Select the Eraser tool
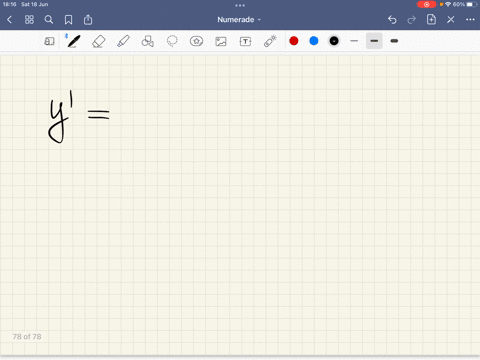Image resolution: width=480 pixels, height=360 pixels. pos(99,42)
